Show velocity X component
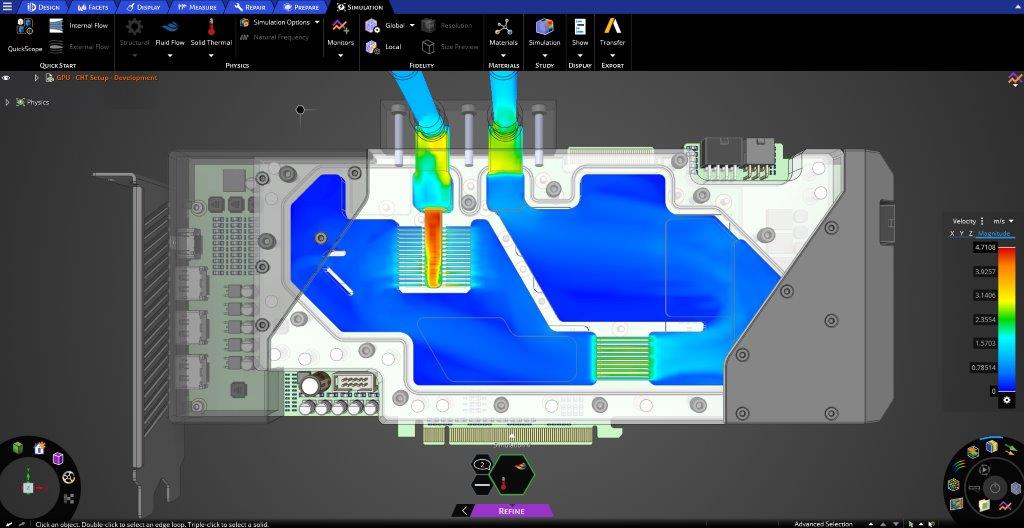The width and height of the screenshot is (1024, 528). 952,233
